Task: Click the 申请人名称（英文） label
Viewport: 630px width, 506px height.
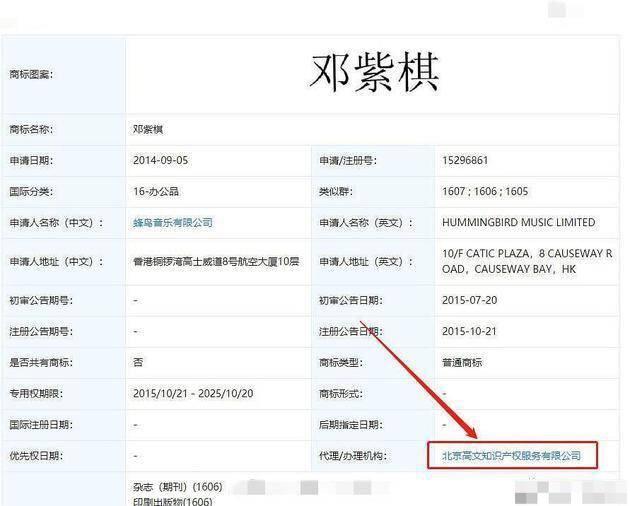Action: tap(366, 223)
